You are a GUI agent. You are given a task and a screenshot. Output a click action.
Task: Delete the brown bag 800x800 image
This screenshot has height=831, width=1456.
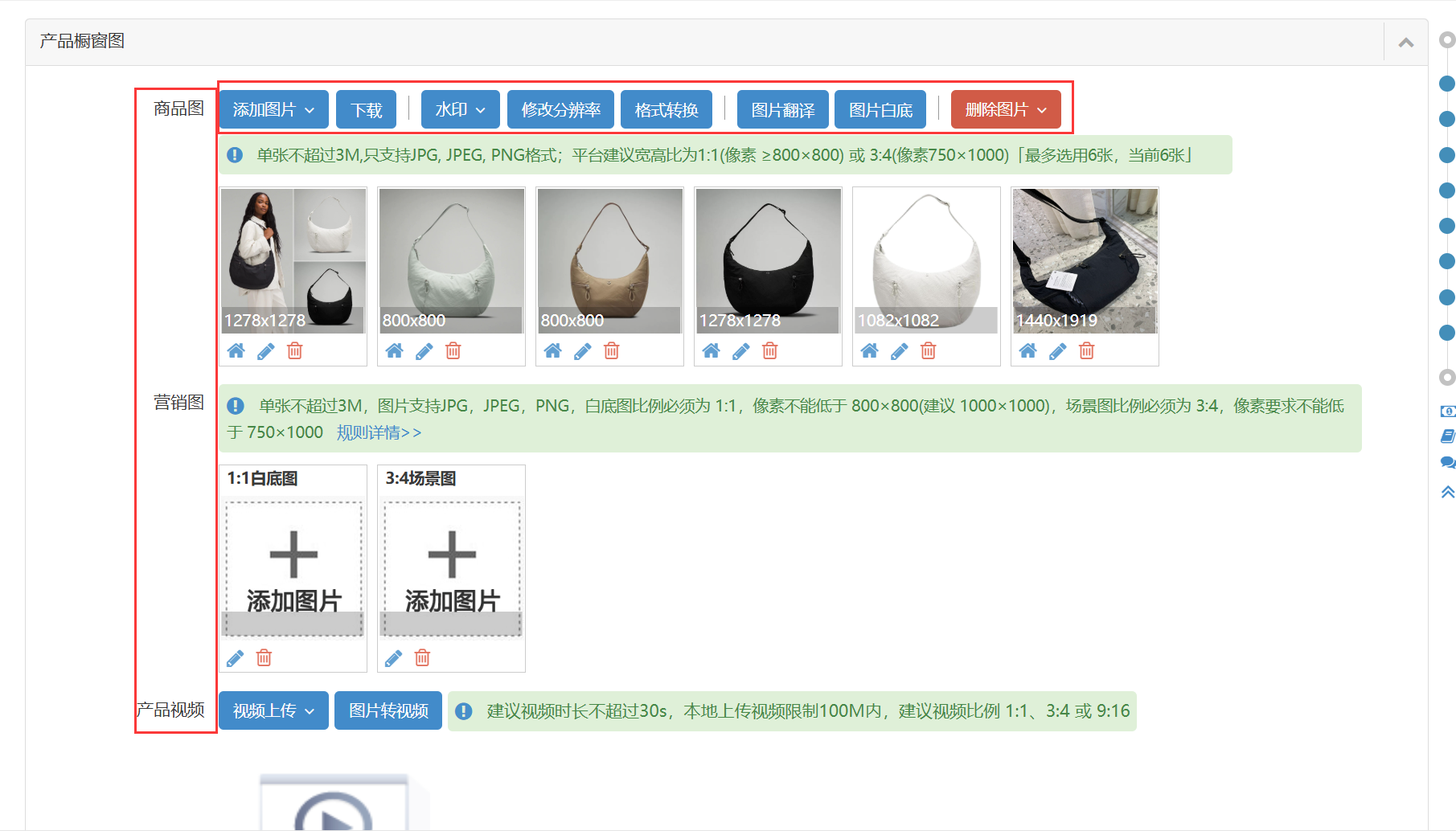click(x=612, y=351)
